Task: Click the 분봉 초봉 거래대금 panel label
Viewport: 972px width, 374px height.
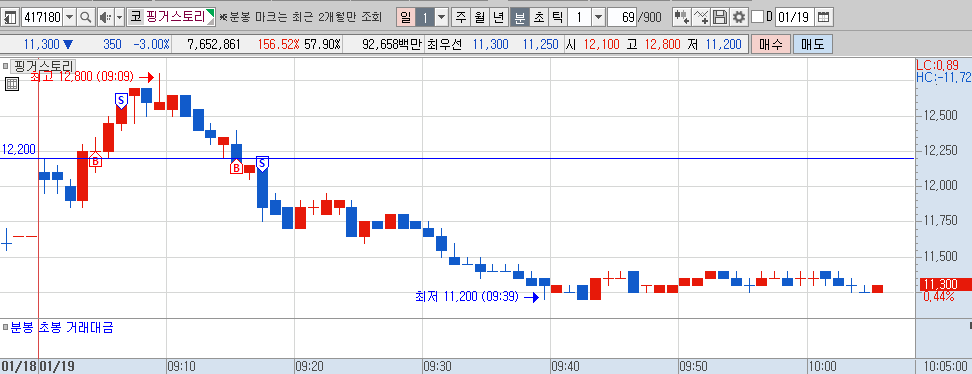Action: pos(61,327)
